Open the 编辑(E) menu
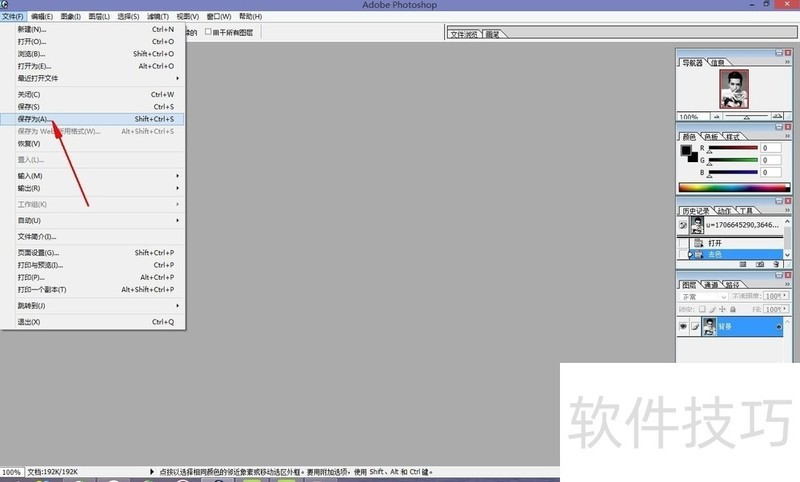This screenshot has width=800, height=482. coord(42,16)
